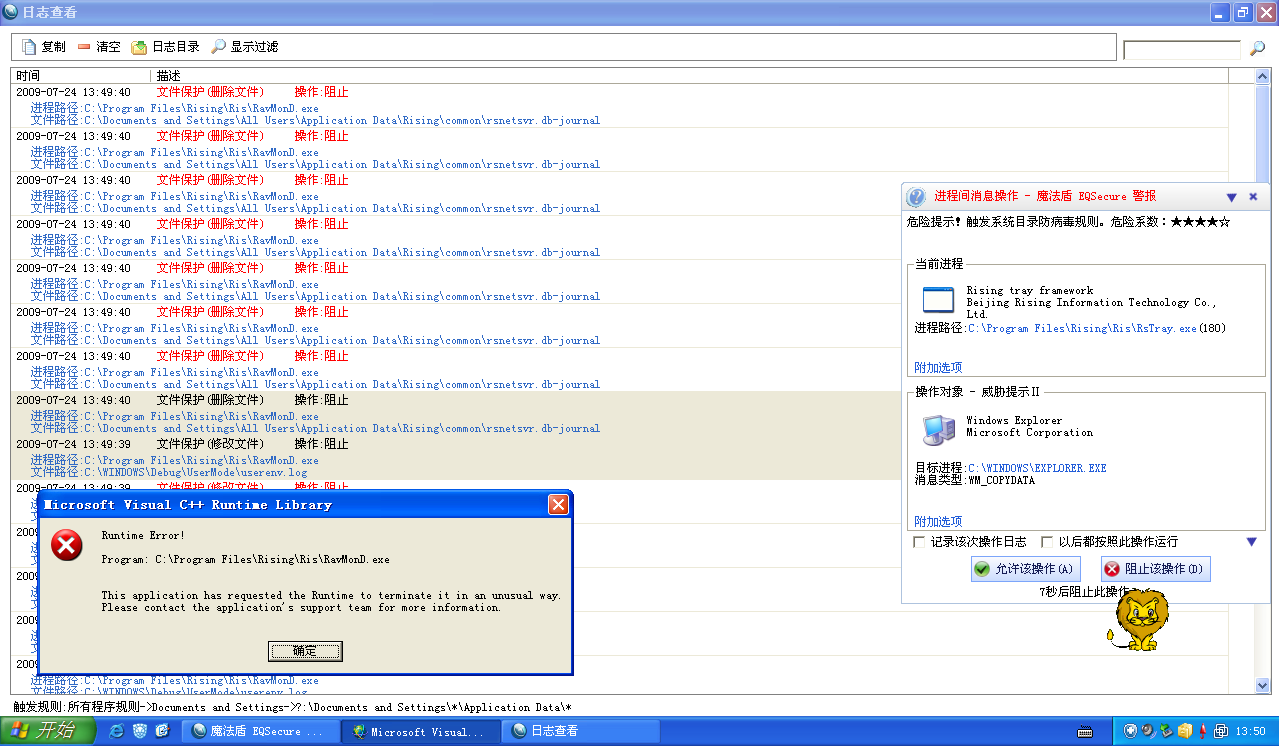
Task: Click the C:\WINDOWS\EXPLORER.EXE target link
Action: point(1037,468)
